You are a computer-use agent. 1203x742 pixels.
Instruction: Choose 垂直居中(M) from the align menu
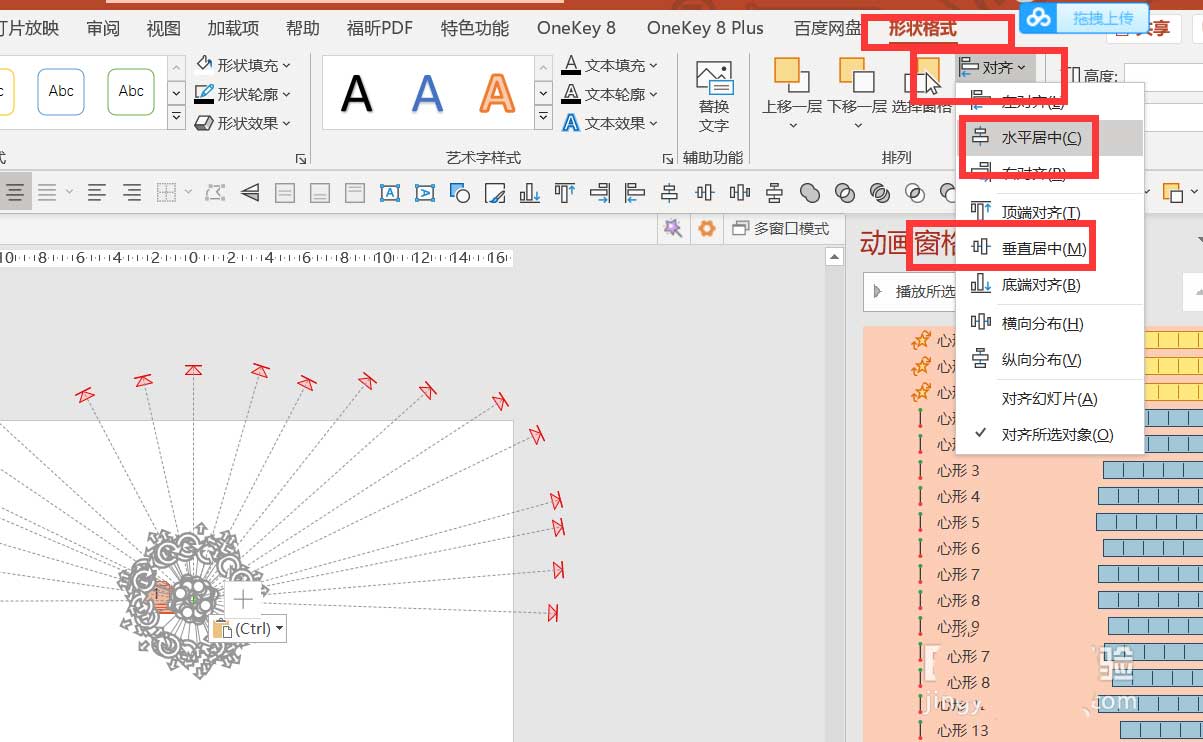(1044, 249)
